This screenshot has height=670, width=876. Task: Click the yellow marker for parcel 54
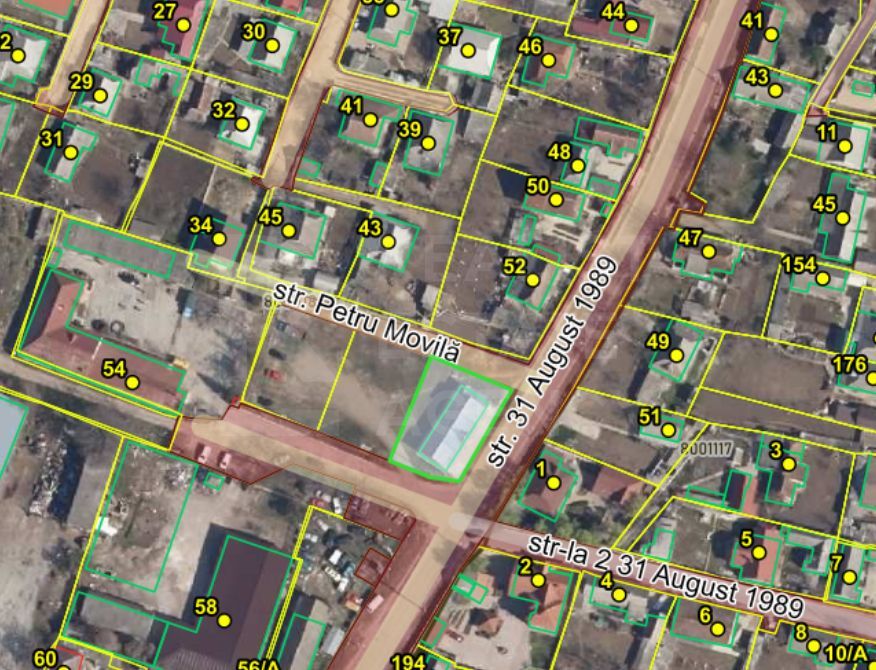(130, 383)
